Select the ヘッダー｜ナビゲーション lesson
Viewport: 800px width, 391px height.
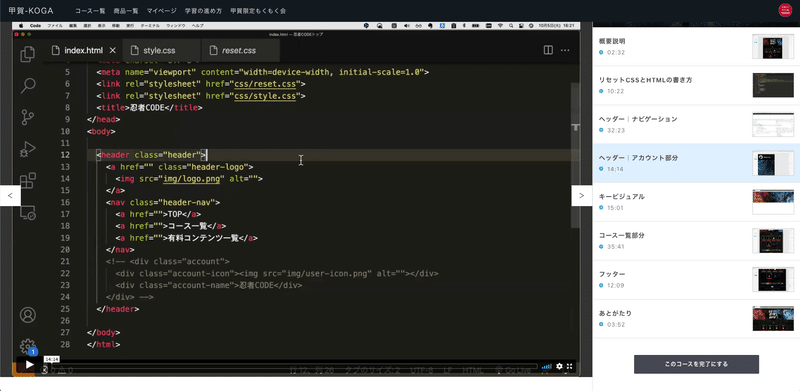[696, 124]
